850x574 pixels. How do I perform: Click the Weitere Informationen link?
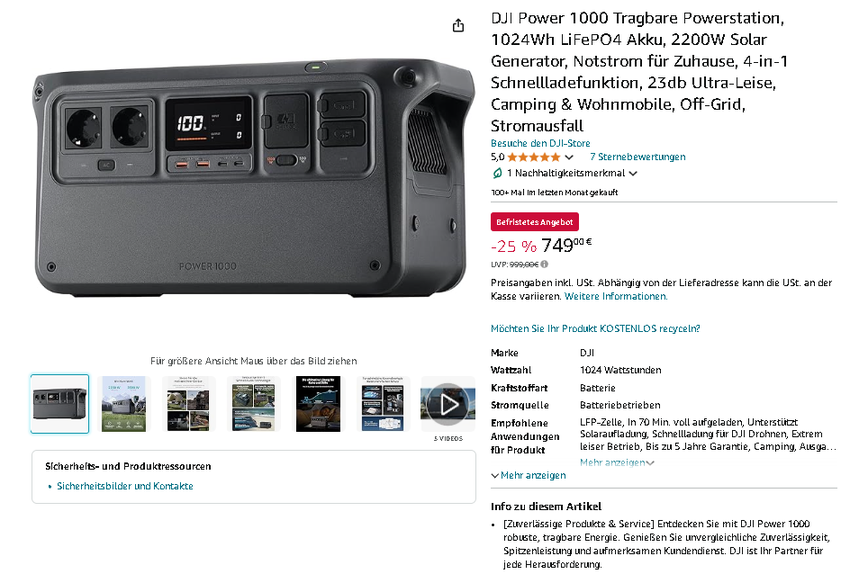click(616, 296)
